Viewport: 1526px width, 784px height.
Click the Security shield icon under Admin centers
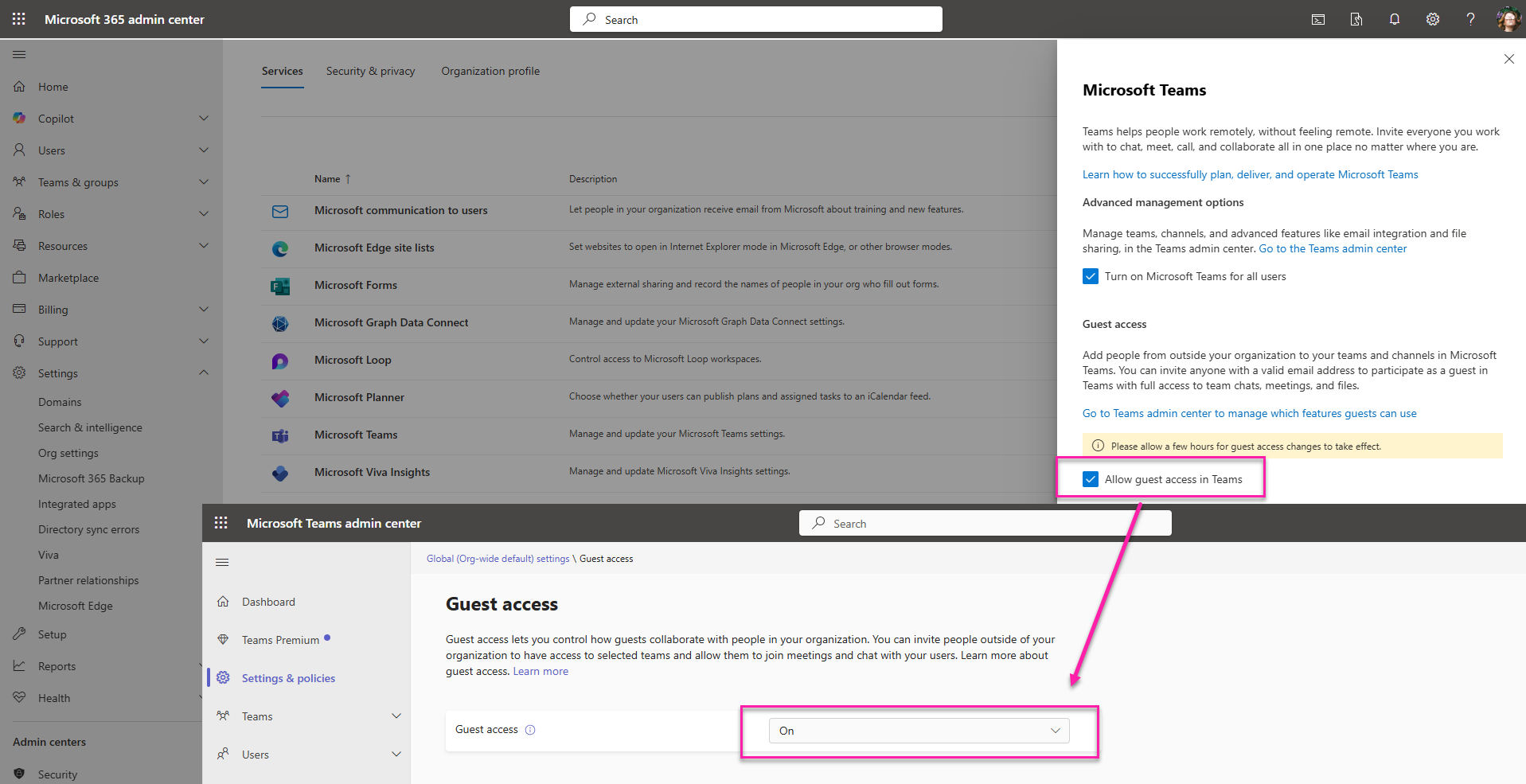pos(19,774)
